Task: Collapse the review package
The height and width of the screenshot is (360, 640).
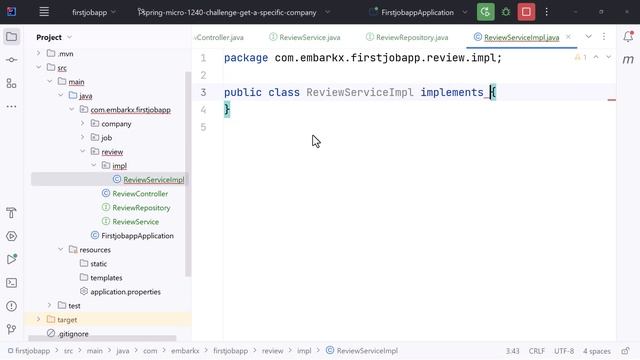Action: (x=82, y=151)
